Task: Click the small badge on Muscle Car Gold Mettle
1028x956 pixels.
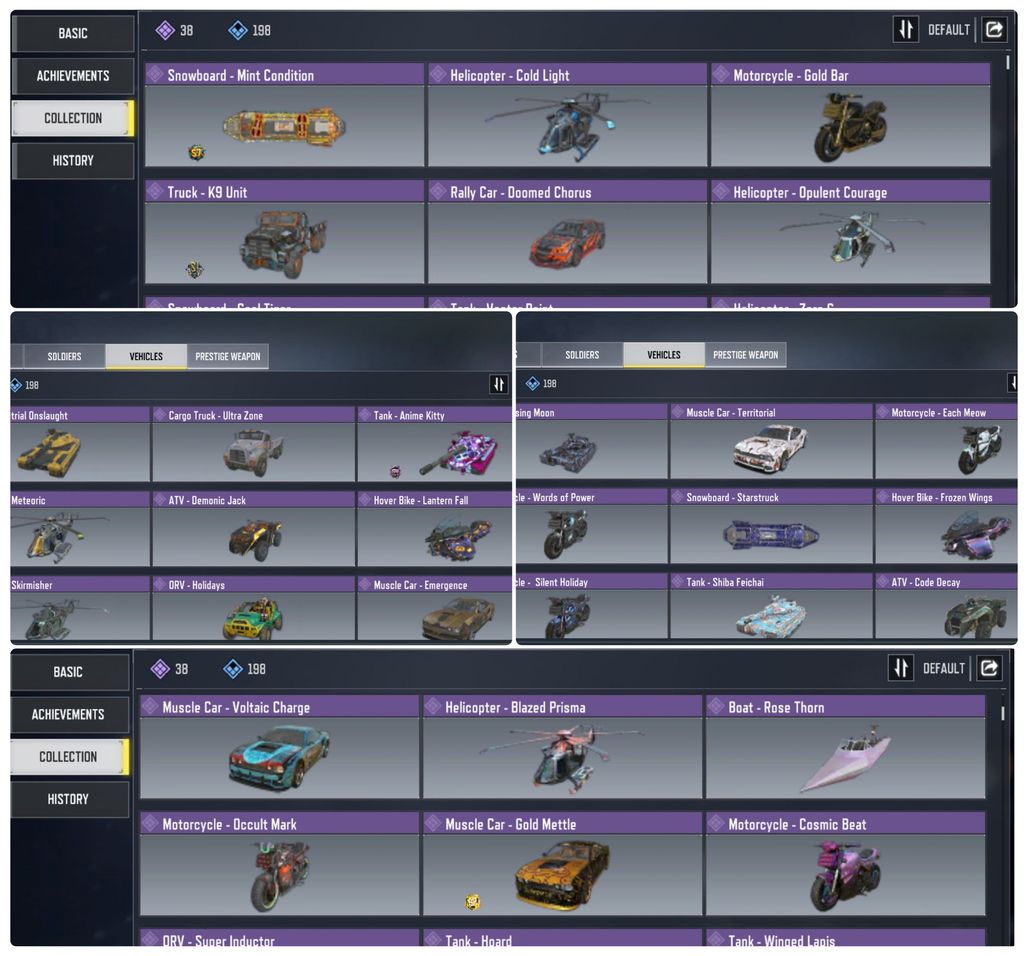Action: pyautogui.click(x=472, y=902)
